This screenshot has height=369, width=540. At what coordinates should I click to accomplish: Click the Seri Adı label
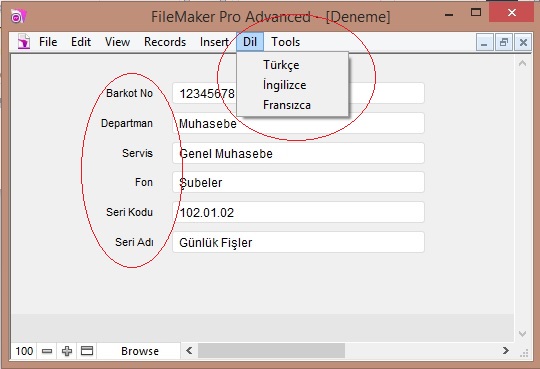click(x=134, y=242)
